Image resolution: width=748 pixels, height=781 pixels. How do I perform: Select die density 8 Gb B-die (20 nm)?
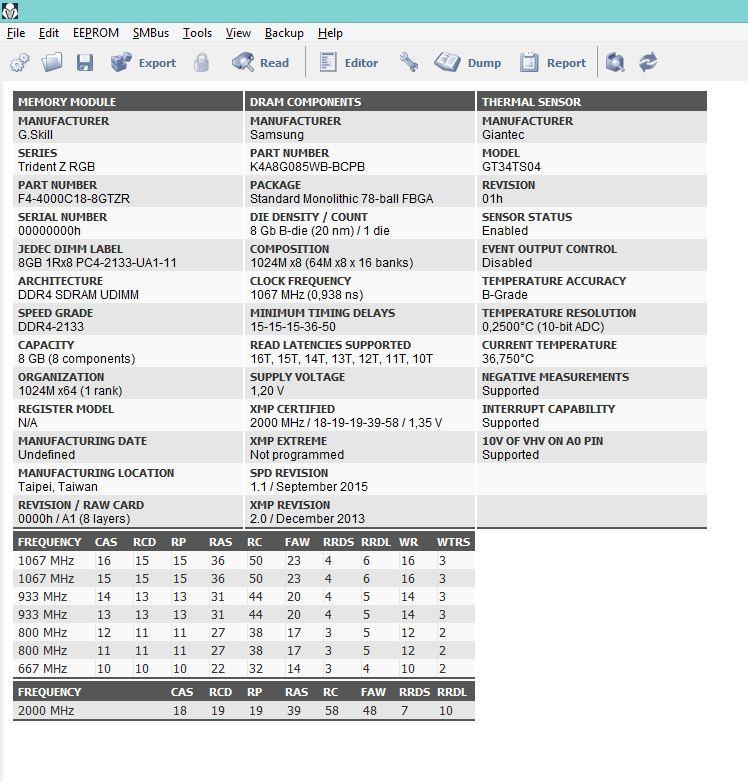(x=320, y=231)
